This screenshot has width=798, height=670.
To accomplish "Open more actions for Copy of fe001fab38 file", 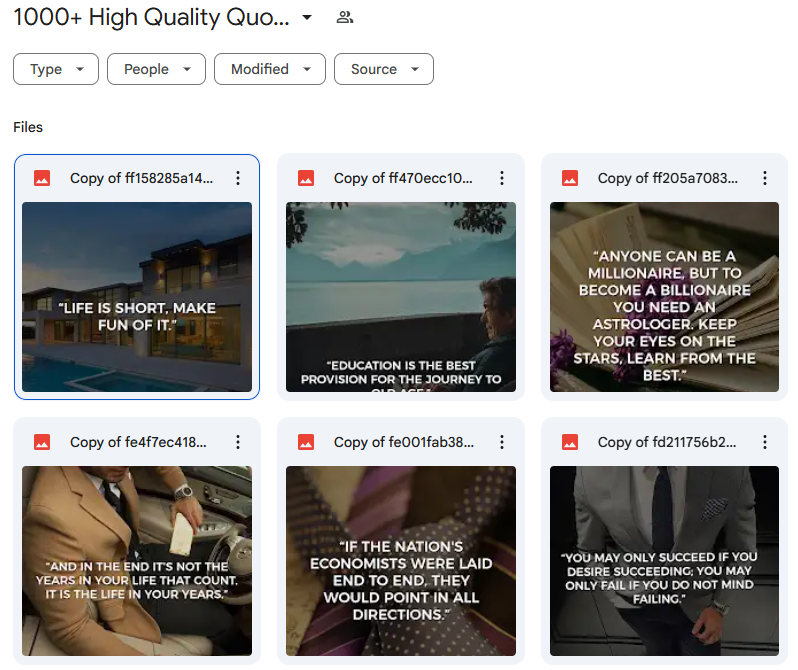I will coord(502,442).
